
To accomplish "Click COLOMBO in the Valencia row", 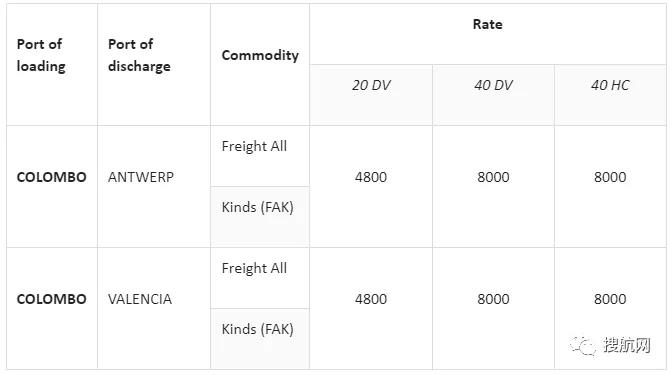I will click(51, 299).
